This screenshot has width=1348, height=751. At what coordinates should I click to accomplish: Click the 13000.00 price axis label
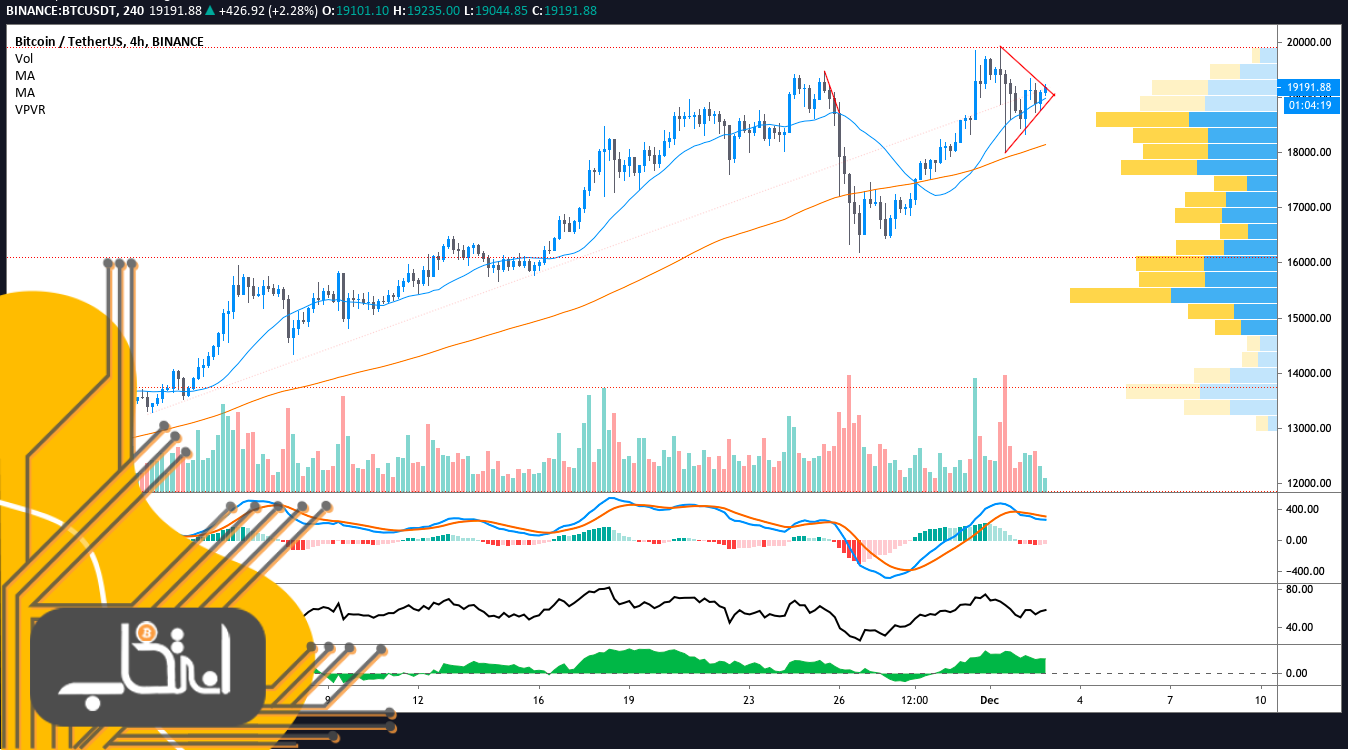pos(1309,428)
